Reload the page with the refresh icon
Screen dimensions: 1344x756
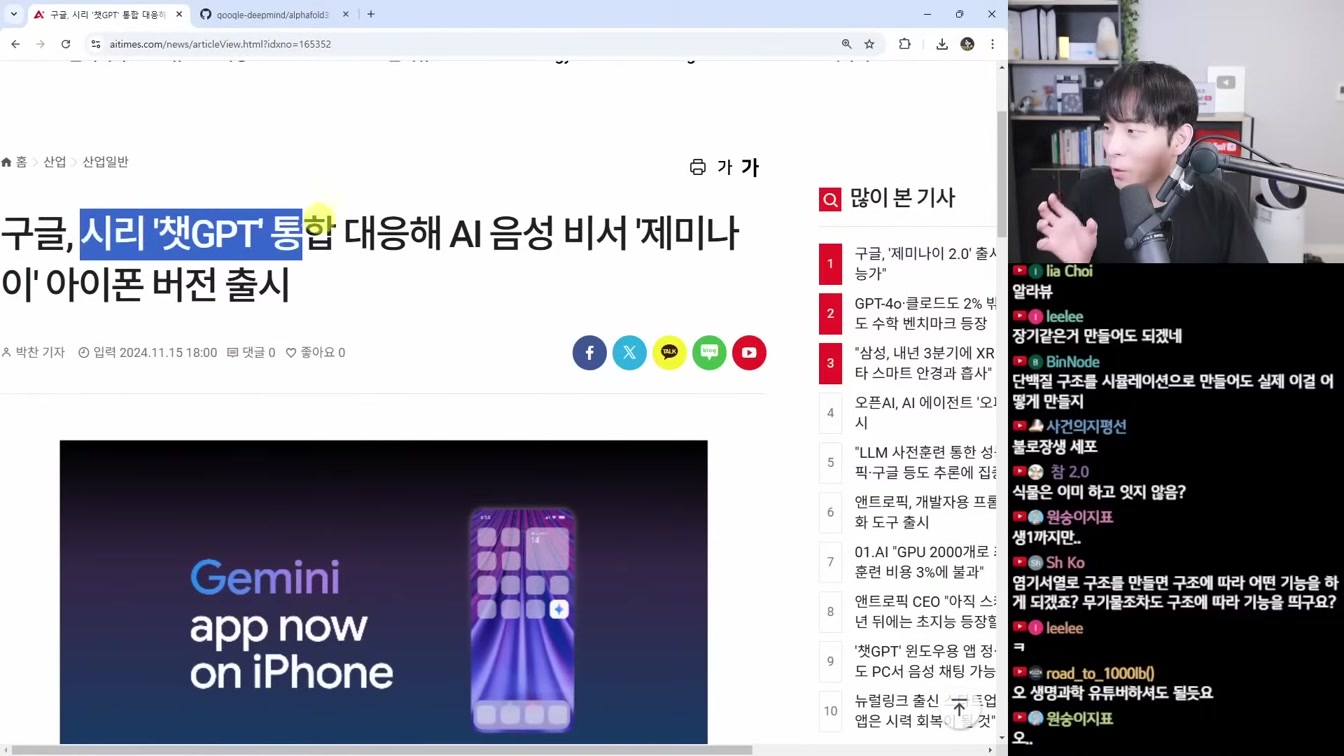click(66, 44)
